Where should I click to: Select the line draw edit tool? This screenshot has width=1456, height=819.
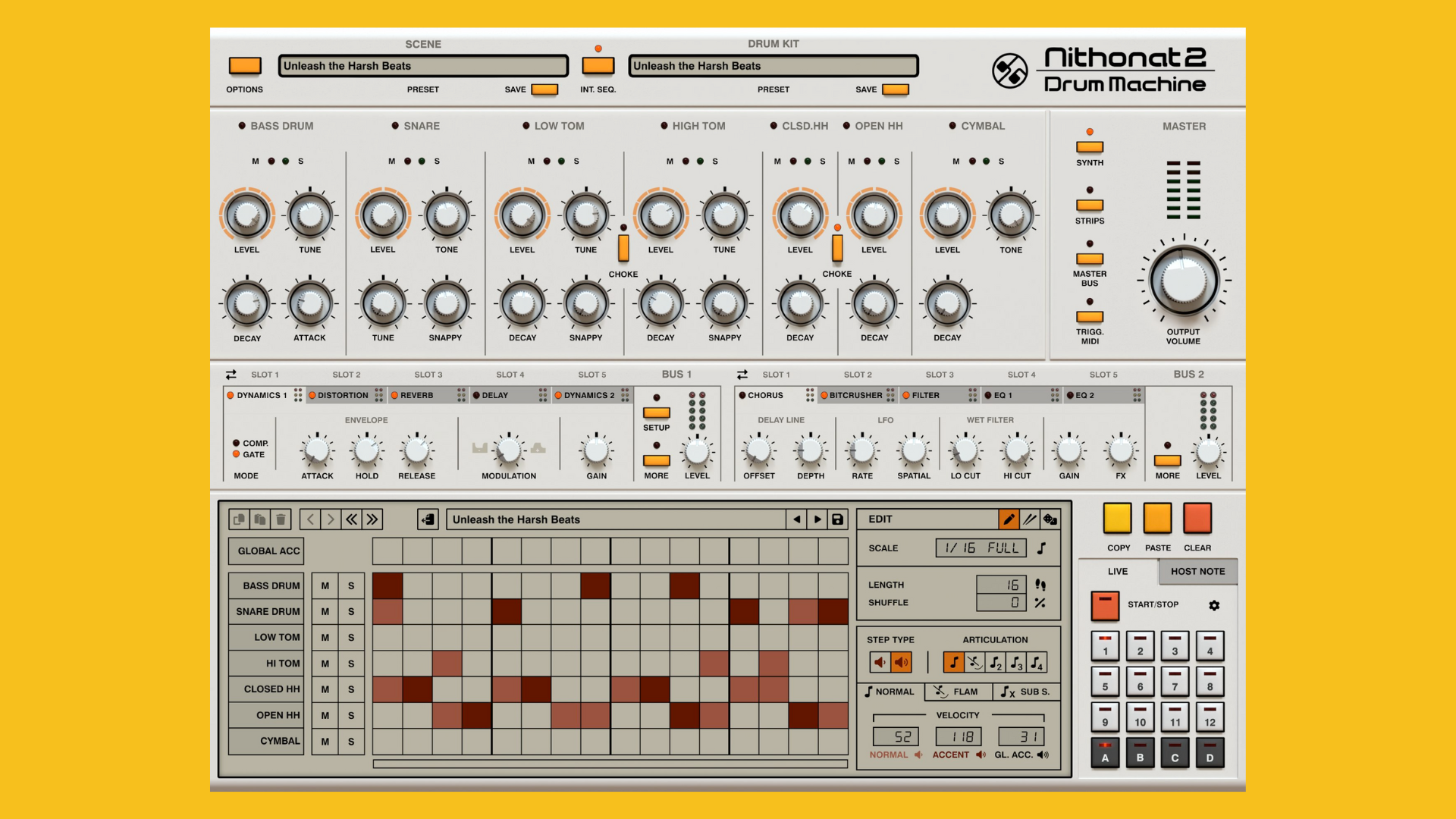1029,519
